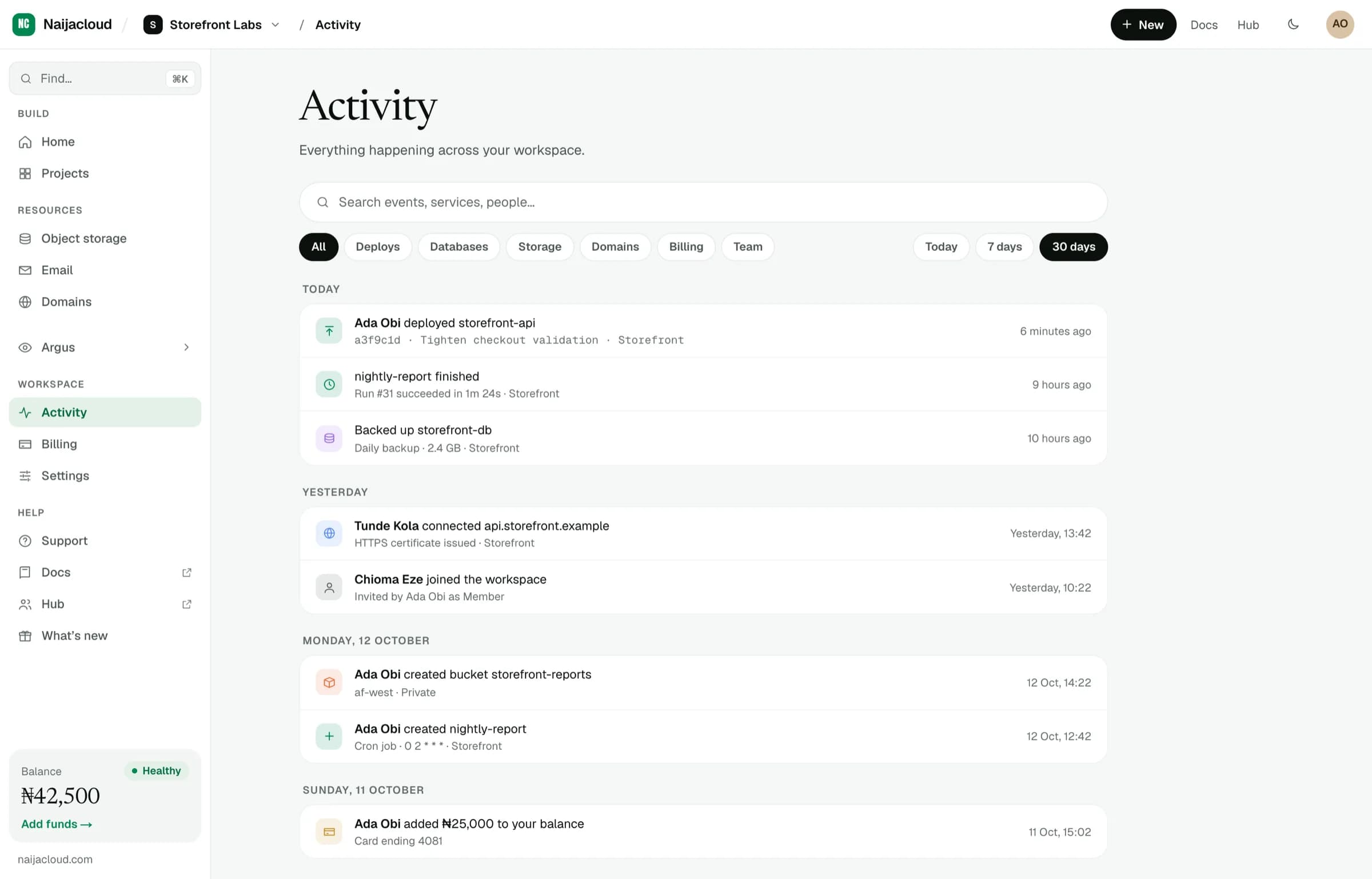Switch time range to 7 days
Image resolution: width=1372 pixels, height=879 pixels.
pyautogui.click(x=1004, y=247)
